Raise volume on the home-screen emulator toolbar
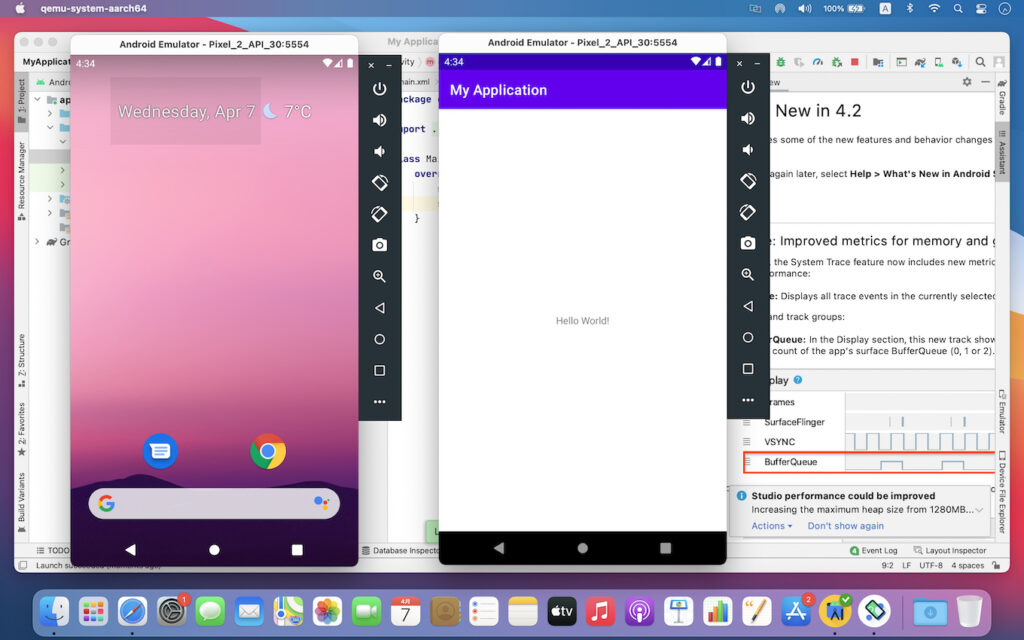Viewport: 1024px width, 640px height. [x=379, y=120]
